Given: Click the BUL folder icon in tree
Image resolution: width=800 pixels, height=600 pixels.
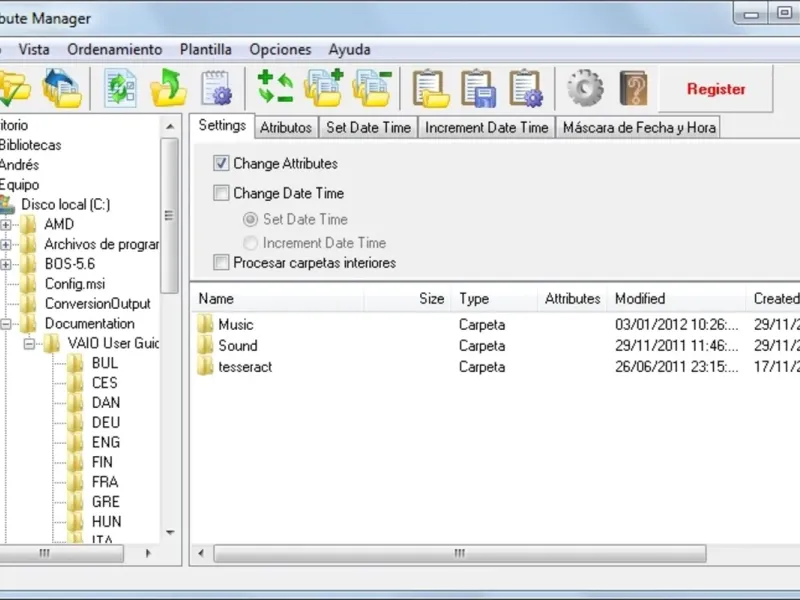Looking at the screenshot, I should click(76, 363).
